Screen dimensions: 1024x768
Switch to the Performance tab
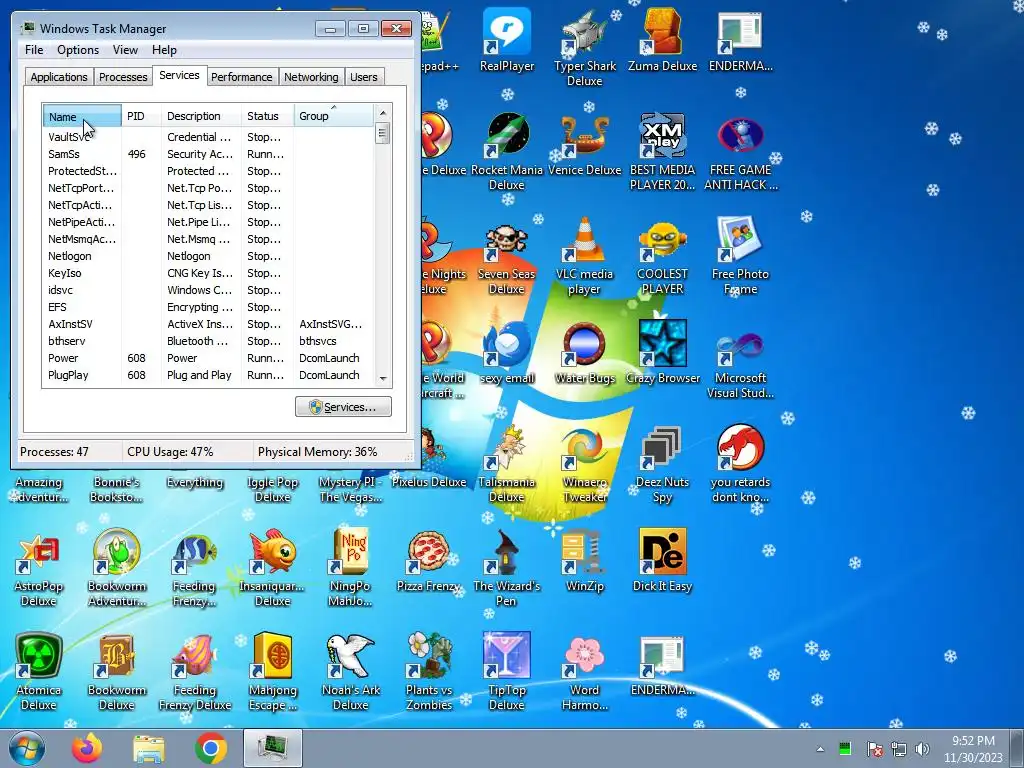tap(242, 76)
